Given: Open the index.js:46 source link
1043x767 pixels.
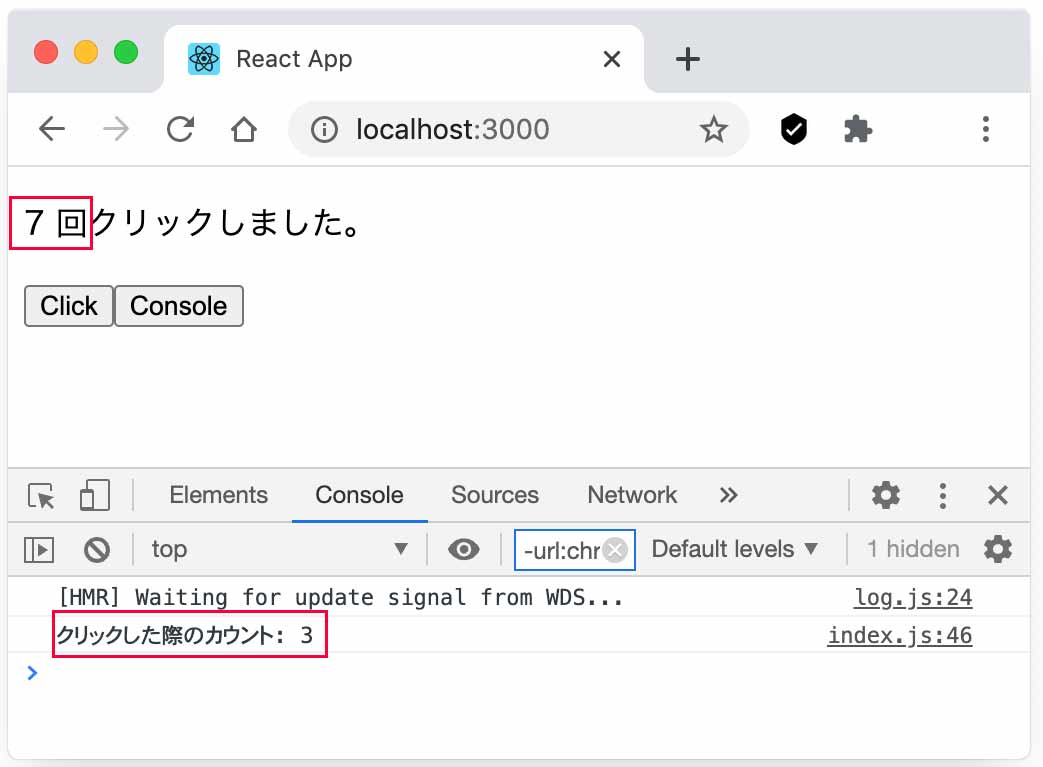Looking at the screenshot, I should (x=899, y=635).
